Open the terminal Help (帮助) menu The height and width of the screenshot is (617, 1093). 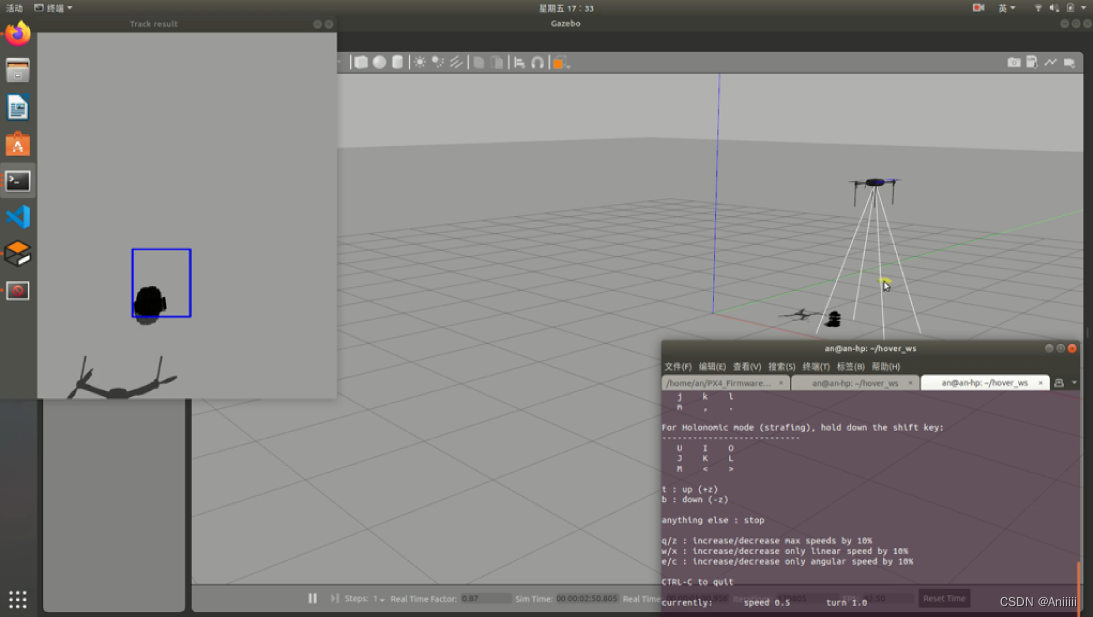(x=885, y=367)
